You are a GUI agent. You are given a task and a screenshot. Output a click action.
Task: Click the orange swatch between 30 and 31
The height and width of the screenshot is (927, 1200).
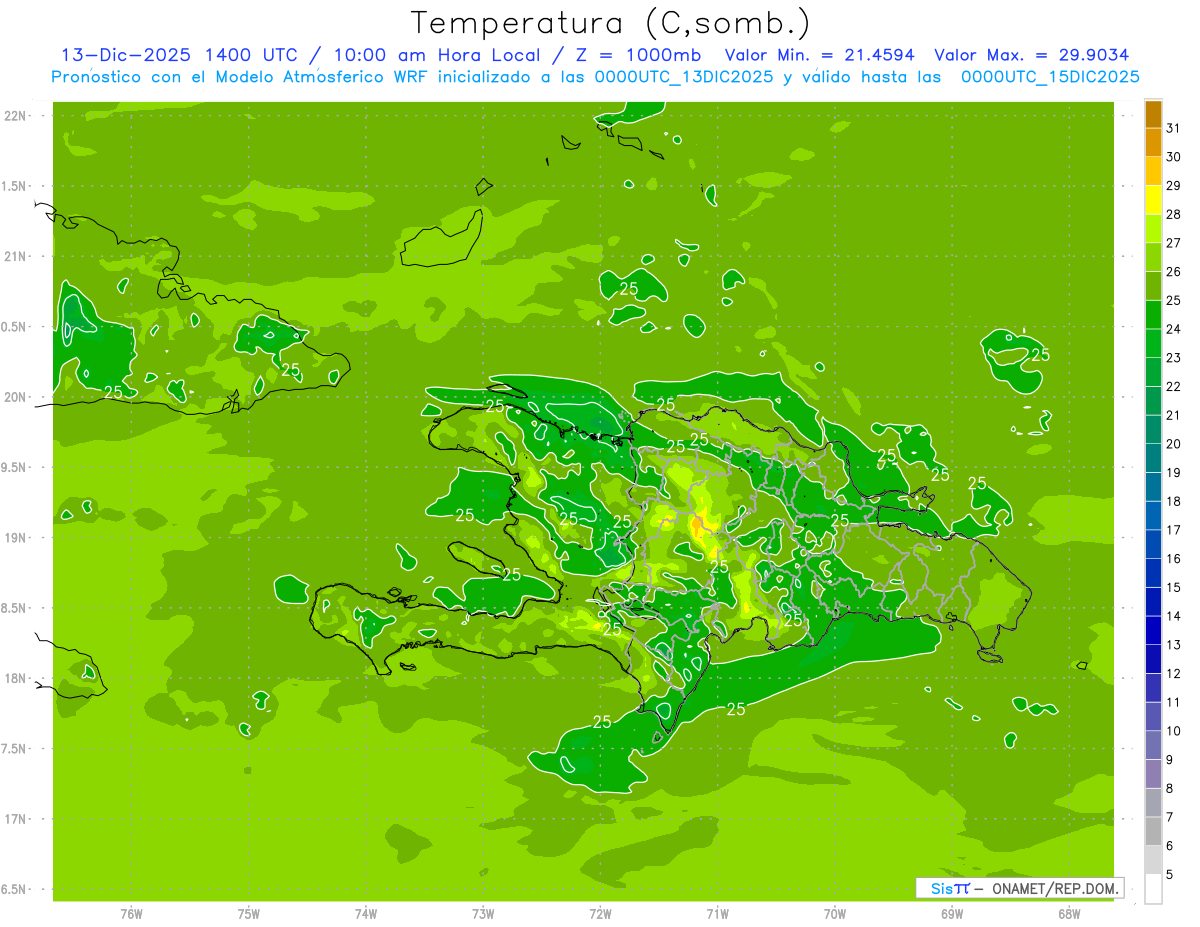click(x=1153, y=143)
